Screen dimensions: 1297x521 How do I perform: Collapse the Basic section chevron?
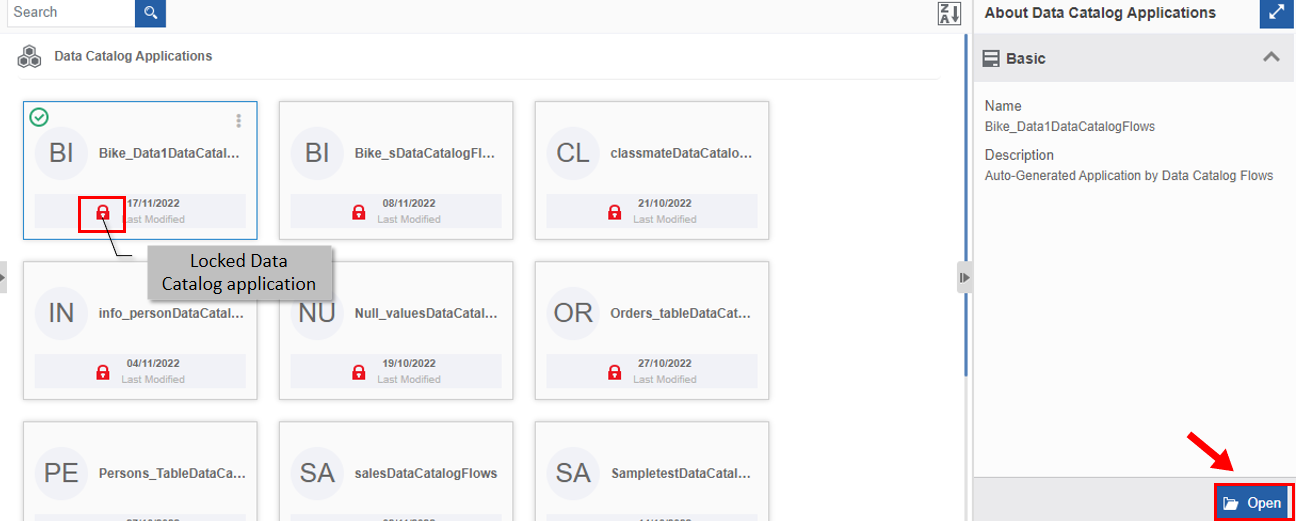(x=1271, y=57)
